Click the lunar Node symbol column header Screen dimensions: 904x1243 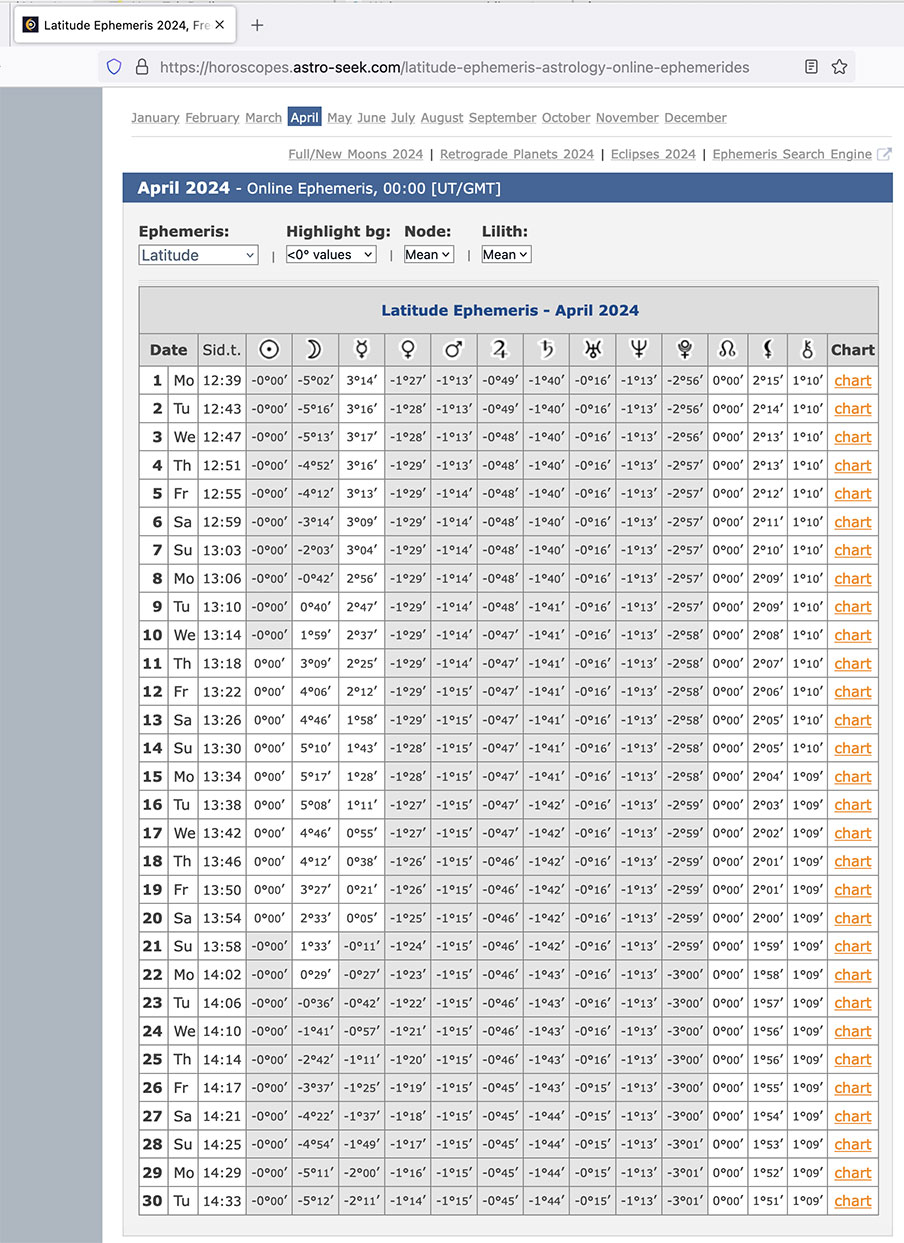pyautogui.click(x=727, y=350)
